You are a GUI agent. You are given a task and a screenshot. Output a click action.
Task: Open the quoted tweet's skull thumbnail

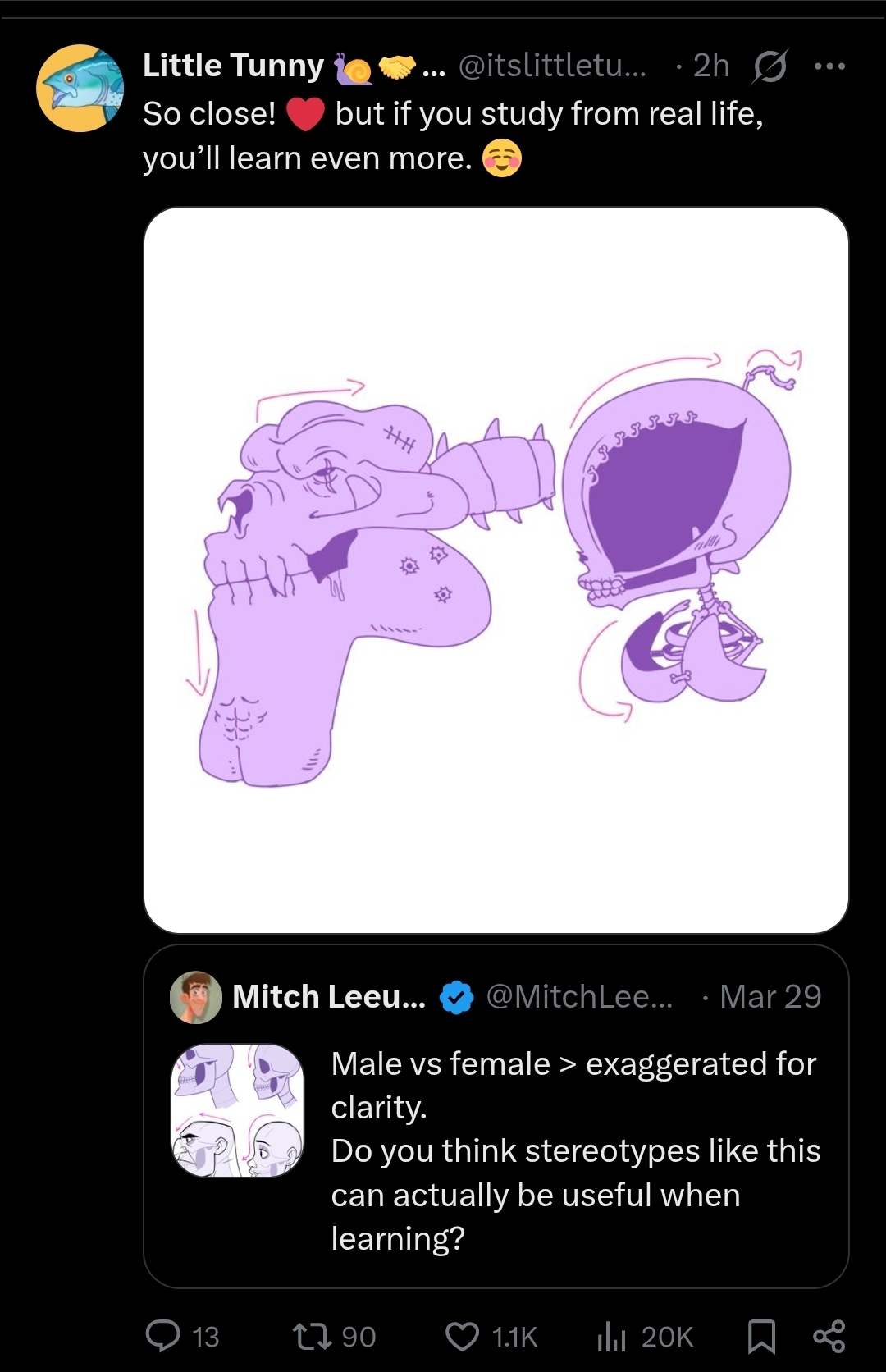click(x=237, y=1110)
